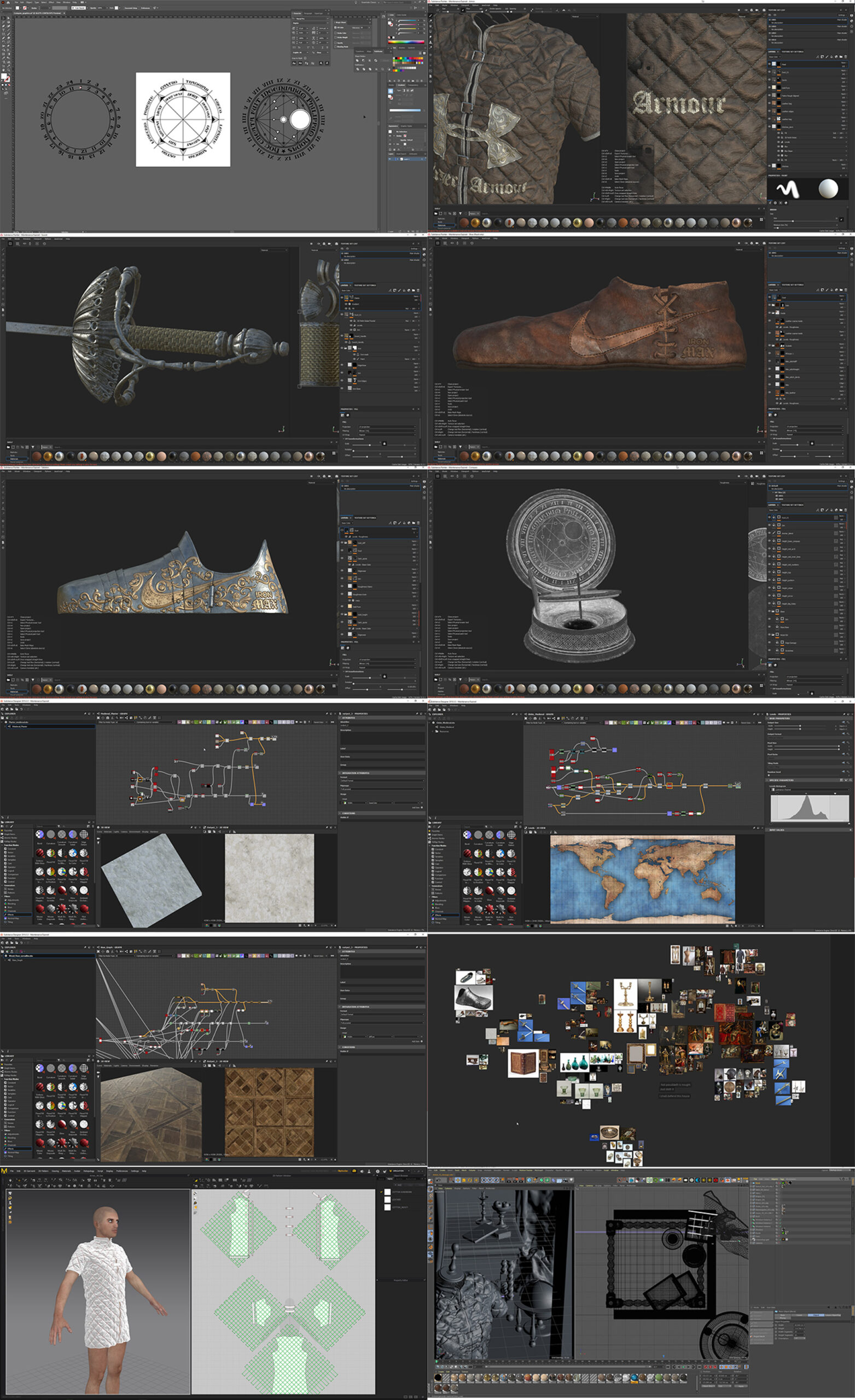855x1400 pixels.
Task: Click the world map in the Globe 2D view
Action: [642, 879]
